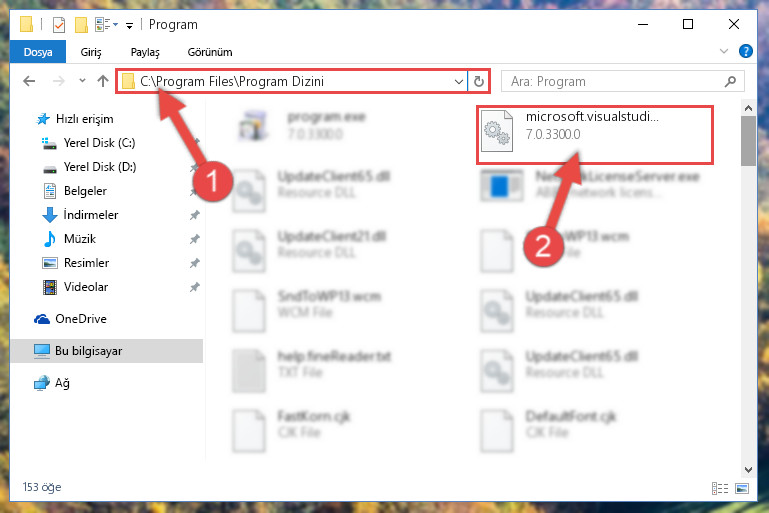Click the search magnifier icon

[x=730, y=81]
